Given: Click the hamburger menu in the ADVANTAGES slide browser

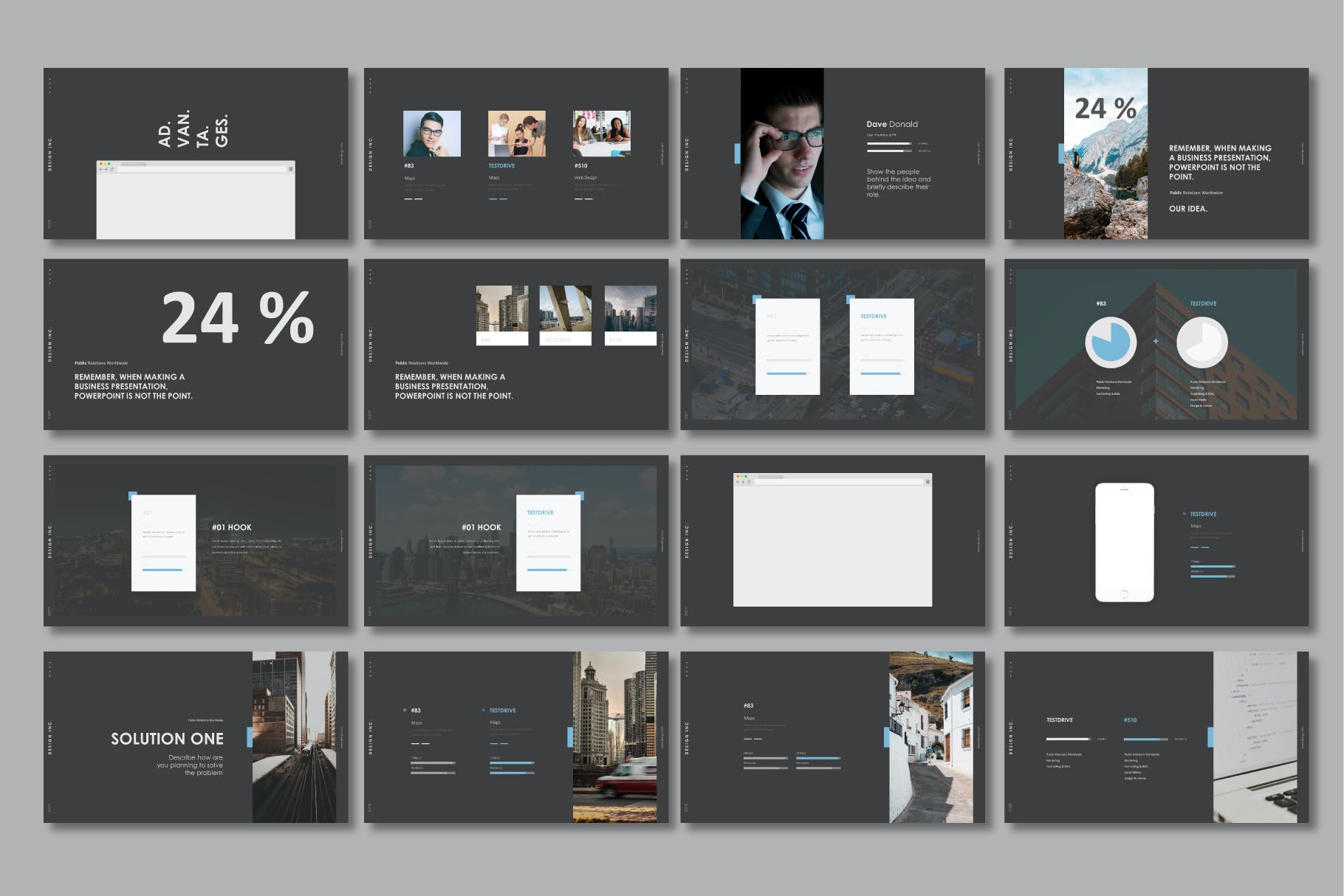Looking at the screenshot, I should 290,169.
